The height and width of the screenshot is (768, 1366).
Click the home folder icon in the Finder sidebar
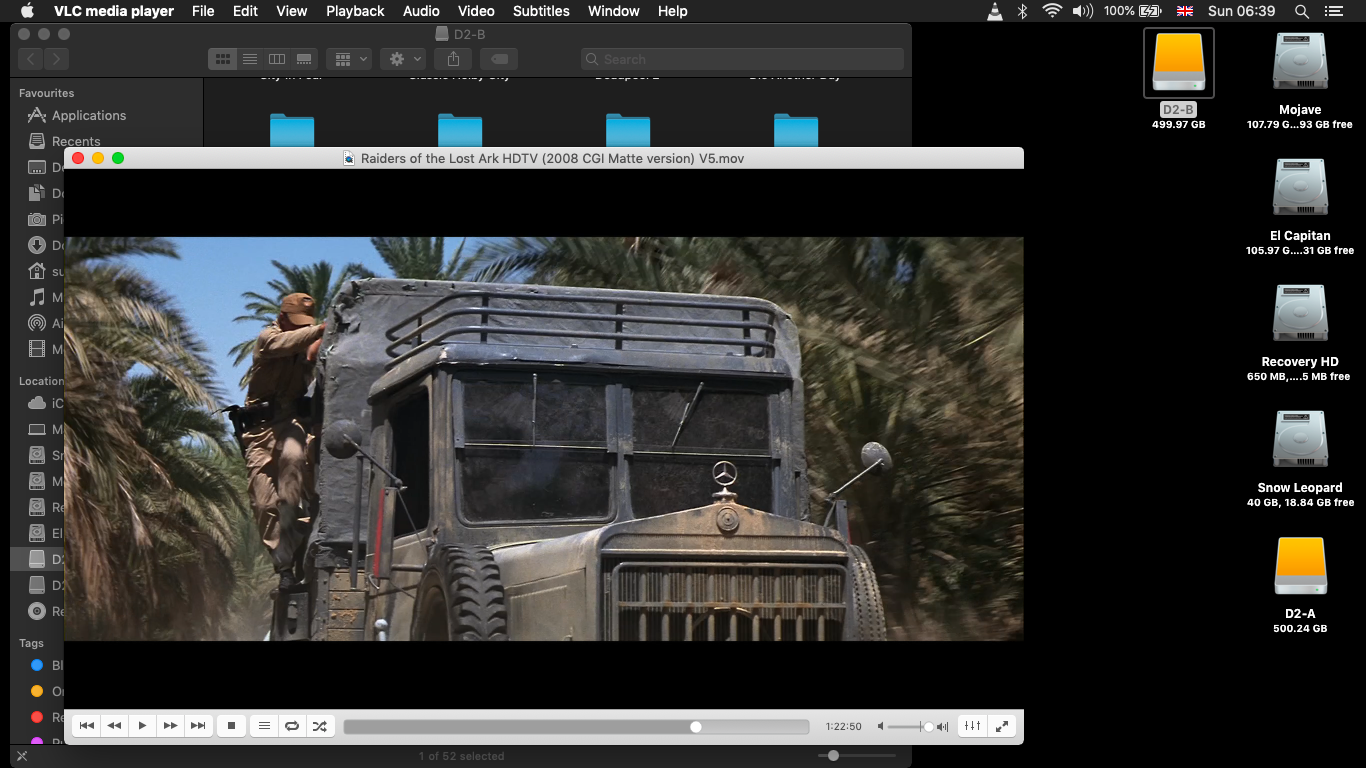(37, 271)
